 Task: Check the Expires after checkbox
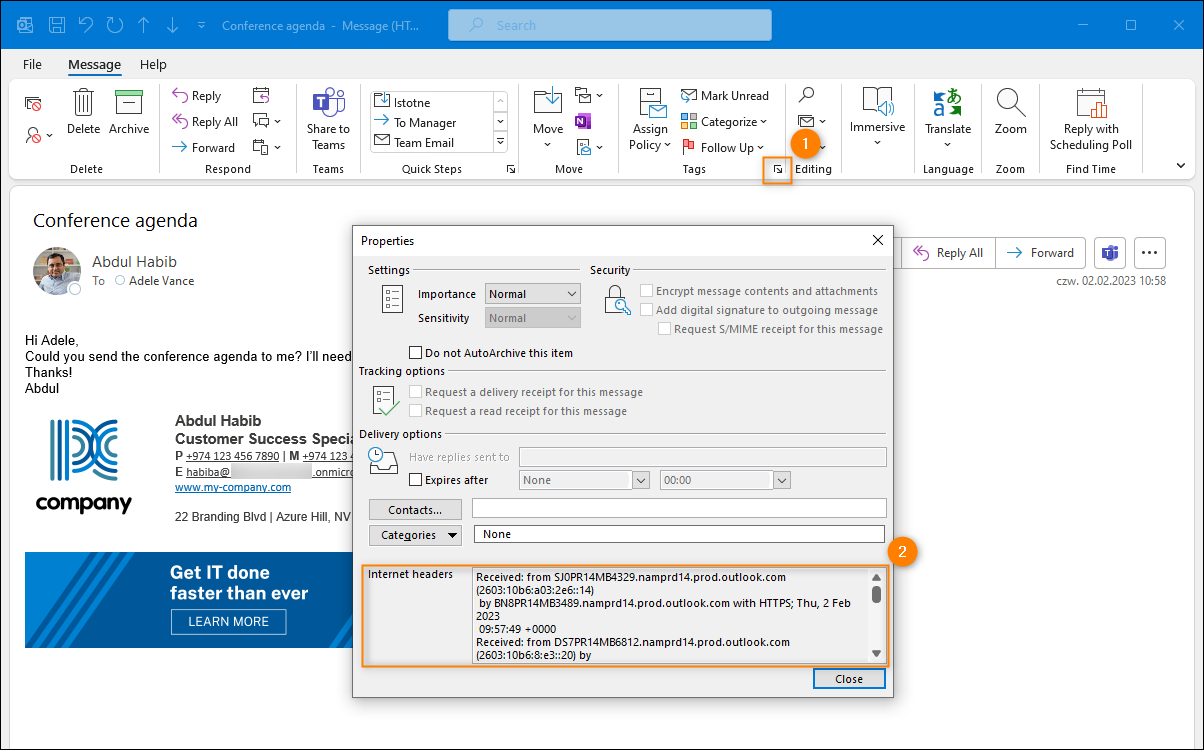416,480
